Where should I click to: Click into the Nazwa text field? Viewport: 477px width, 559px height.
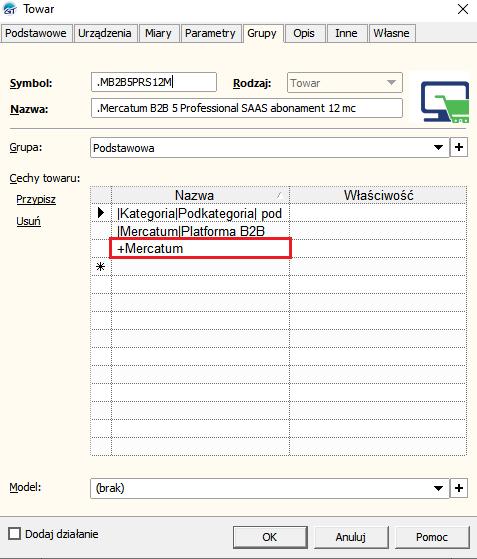247,108
